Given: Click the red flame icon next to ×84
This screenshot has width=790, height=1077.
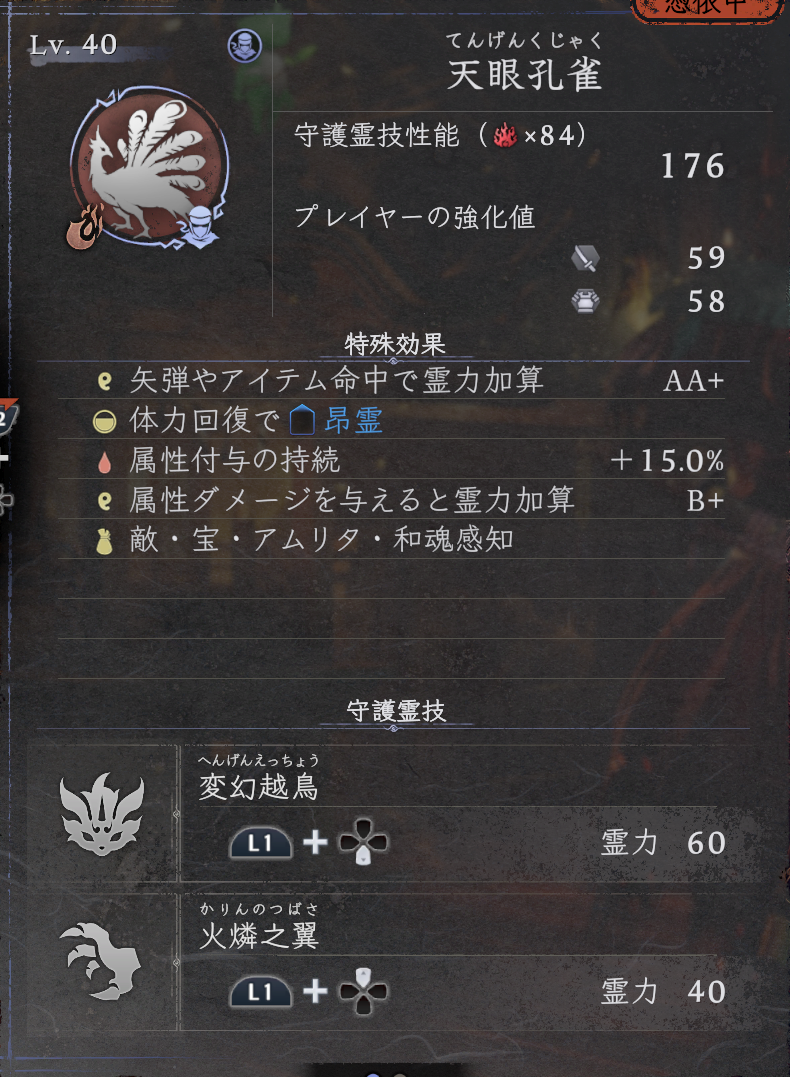Looking at the screenshot, I should pyautogui.click(x=505, y=135).
